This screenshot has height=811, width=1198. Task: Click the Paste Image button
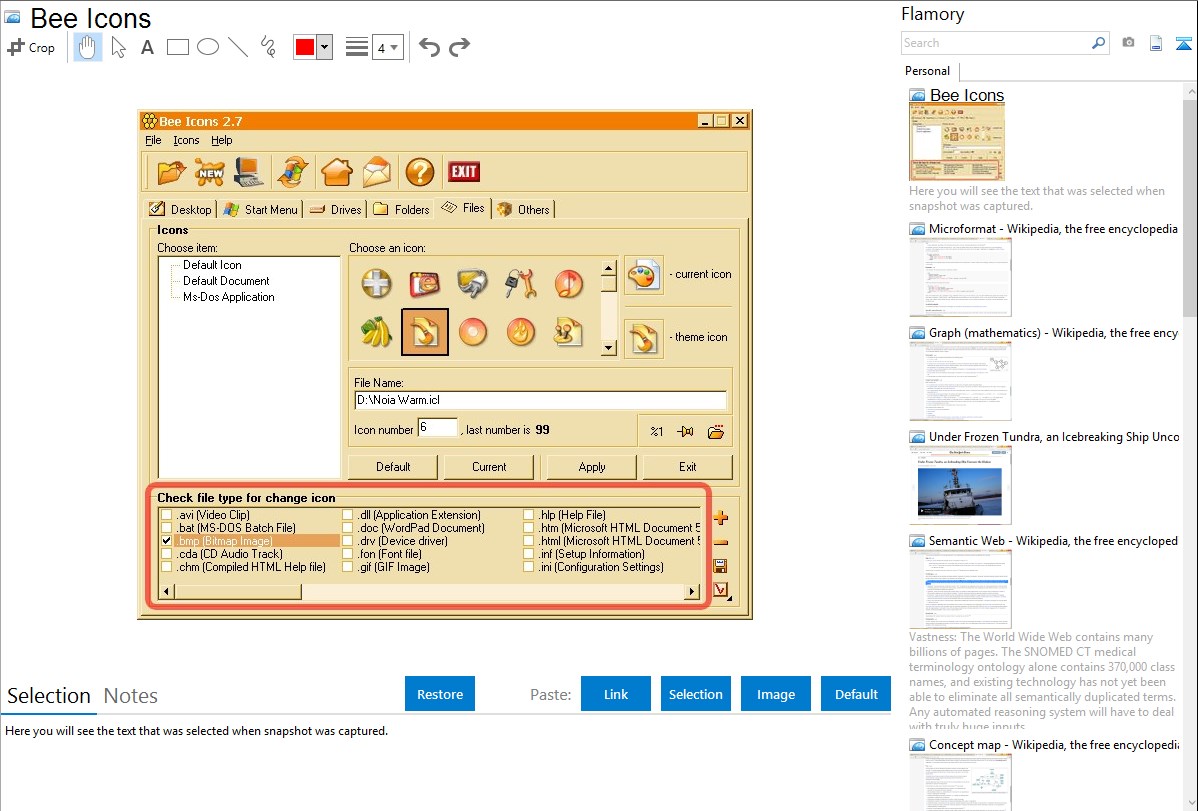pos(775,694)
